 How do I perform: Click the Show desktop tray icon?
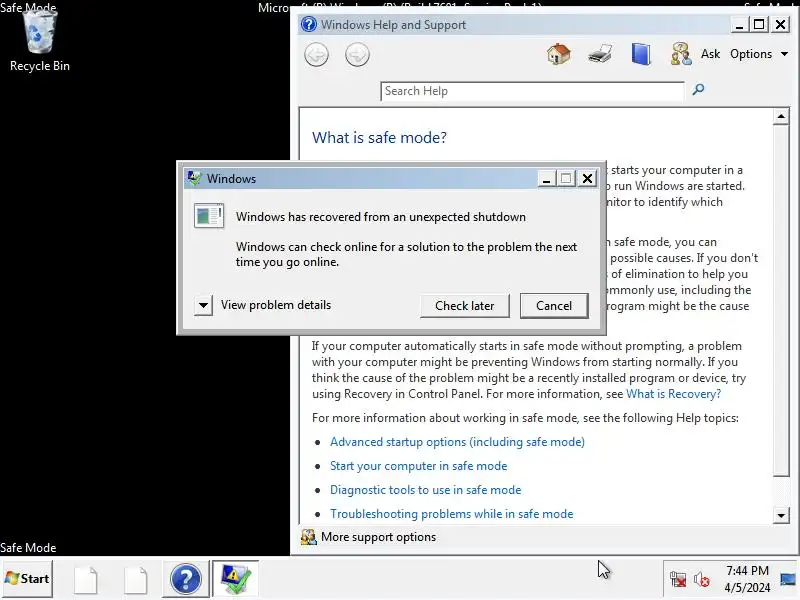pyautogui.click(x=789, y=579)
